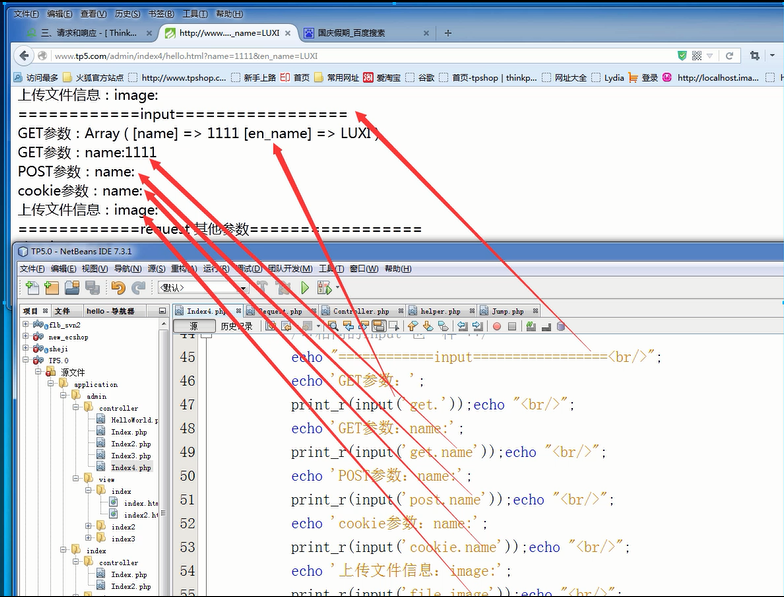
Task: Collapse the application folder node
Action: click(50, 384)
